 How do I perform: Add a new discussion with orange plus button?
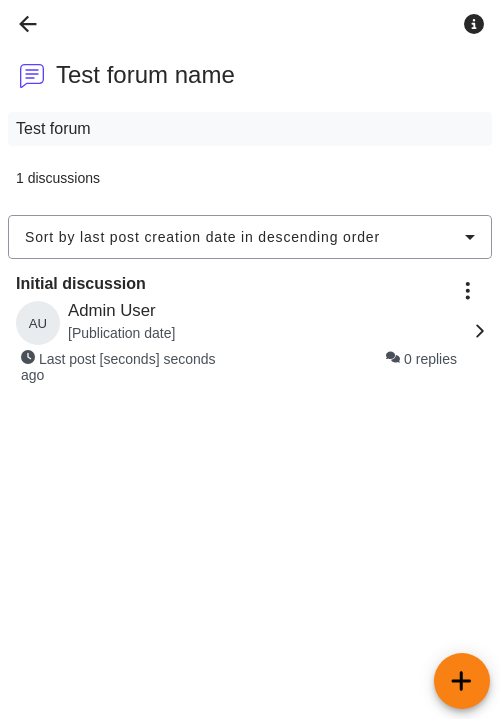[461, 681]
